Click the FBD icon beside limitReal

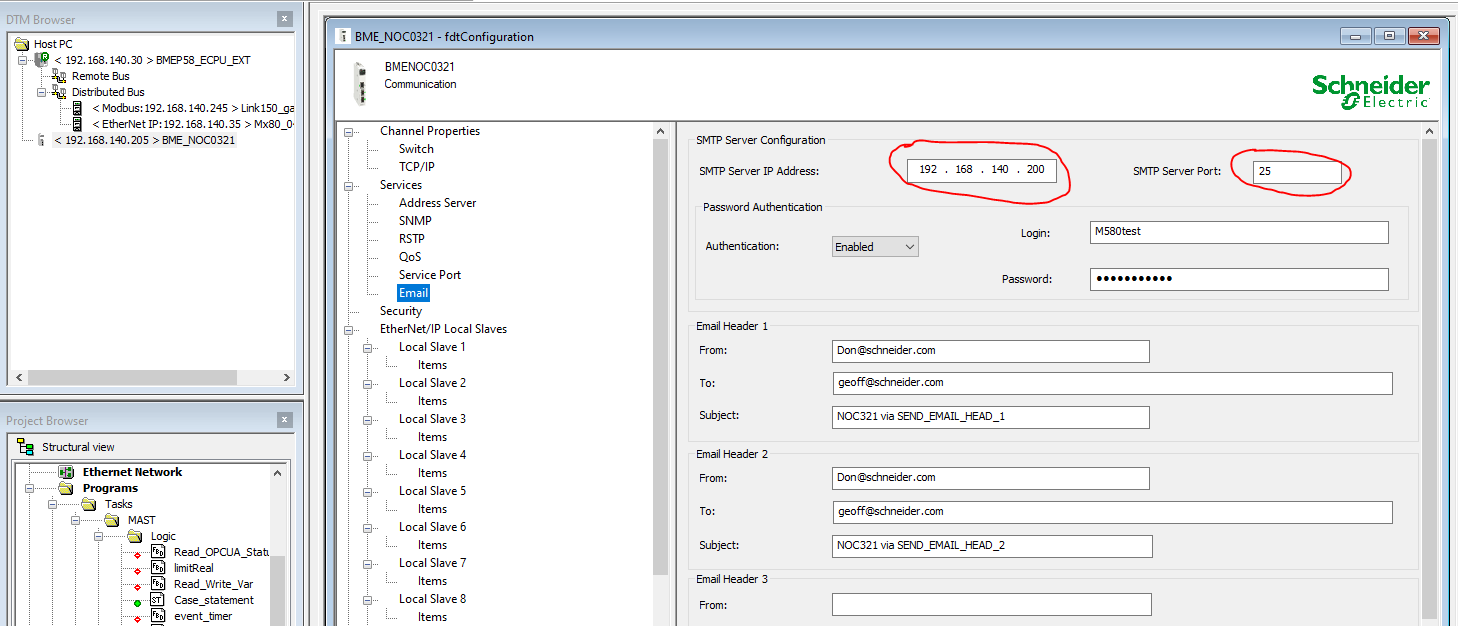tap(158, 568)
